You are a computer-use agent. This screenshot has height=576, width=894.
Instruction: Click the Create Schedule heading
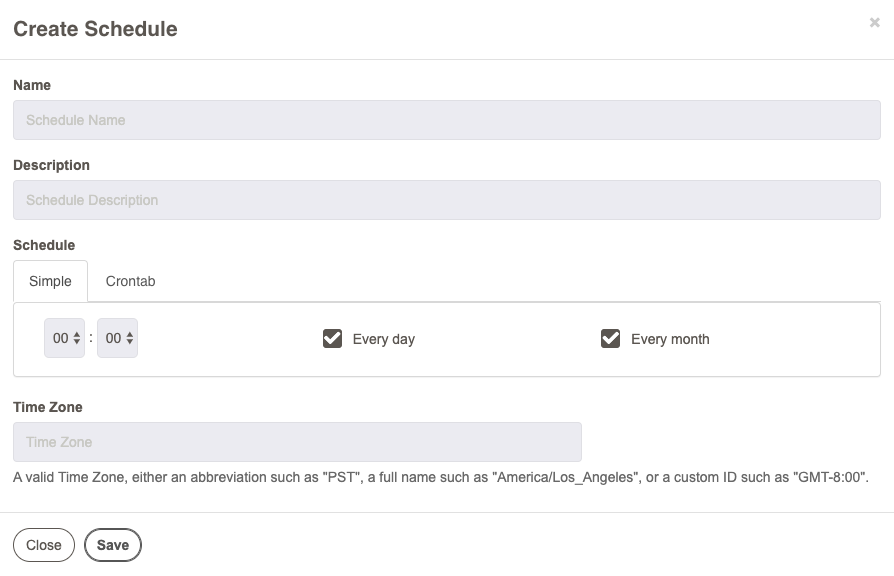95,29
